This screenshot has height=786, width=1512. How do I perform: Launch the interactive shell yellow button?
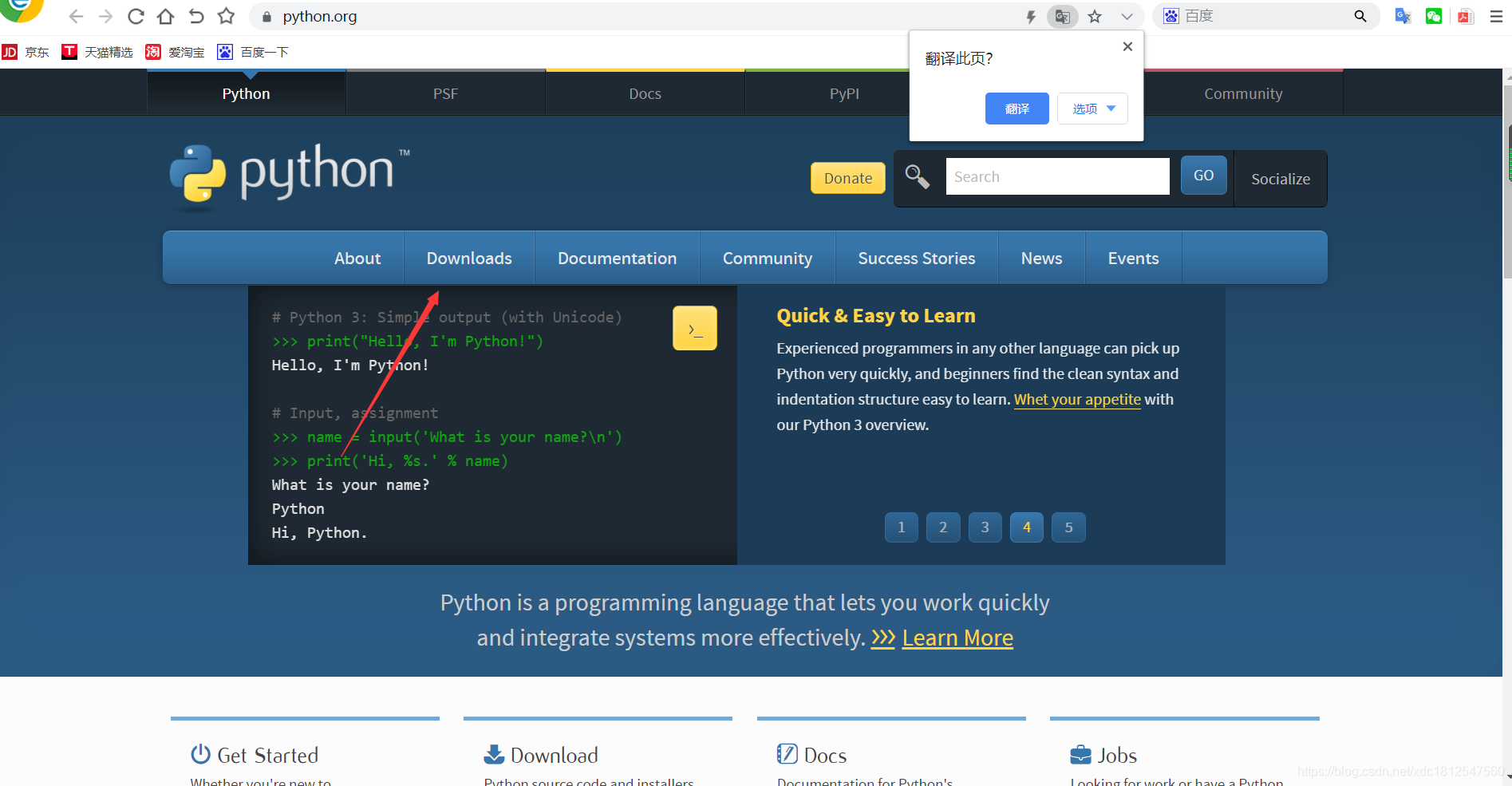[695, 328]
